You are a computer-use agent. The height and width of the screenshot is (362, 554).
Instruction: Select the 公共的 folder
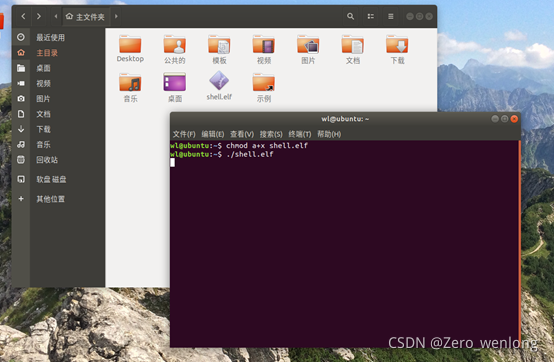(x=175, y=49)
